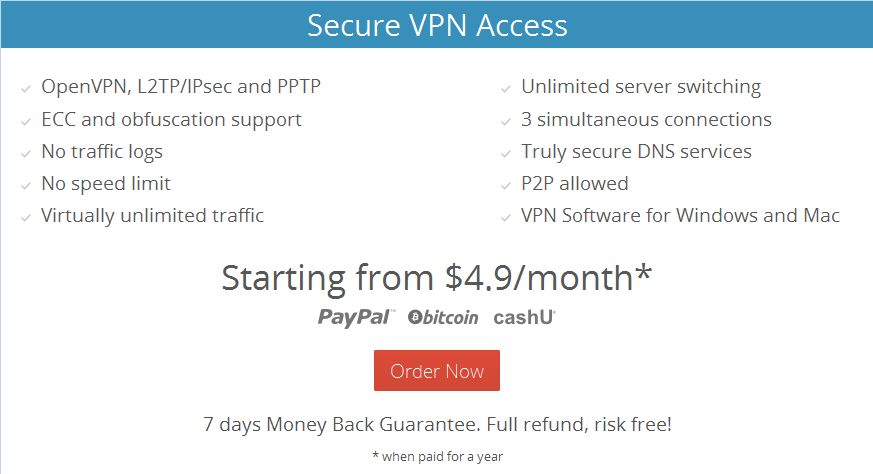Click the 7 days Money Back Guarantee text
The height and width of the screenshot is (474, 873).
pos(438,424)
